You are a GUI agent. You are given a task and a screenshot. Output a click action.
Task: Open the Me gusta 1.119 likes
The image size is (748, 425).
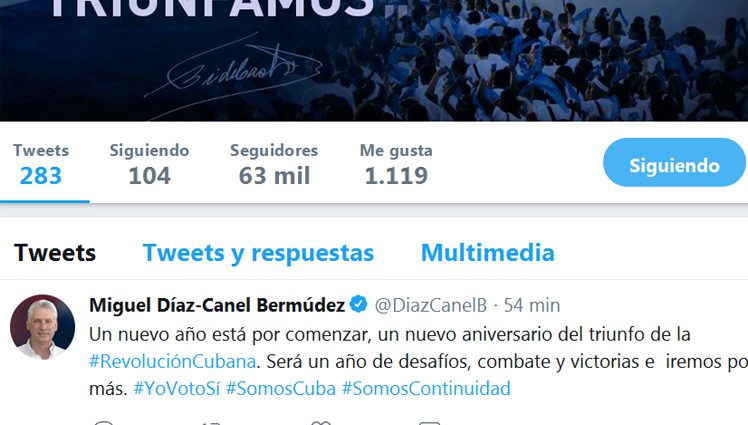(396, 165)
